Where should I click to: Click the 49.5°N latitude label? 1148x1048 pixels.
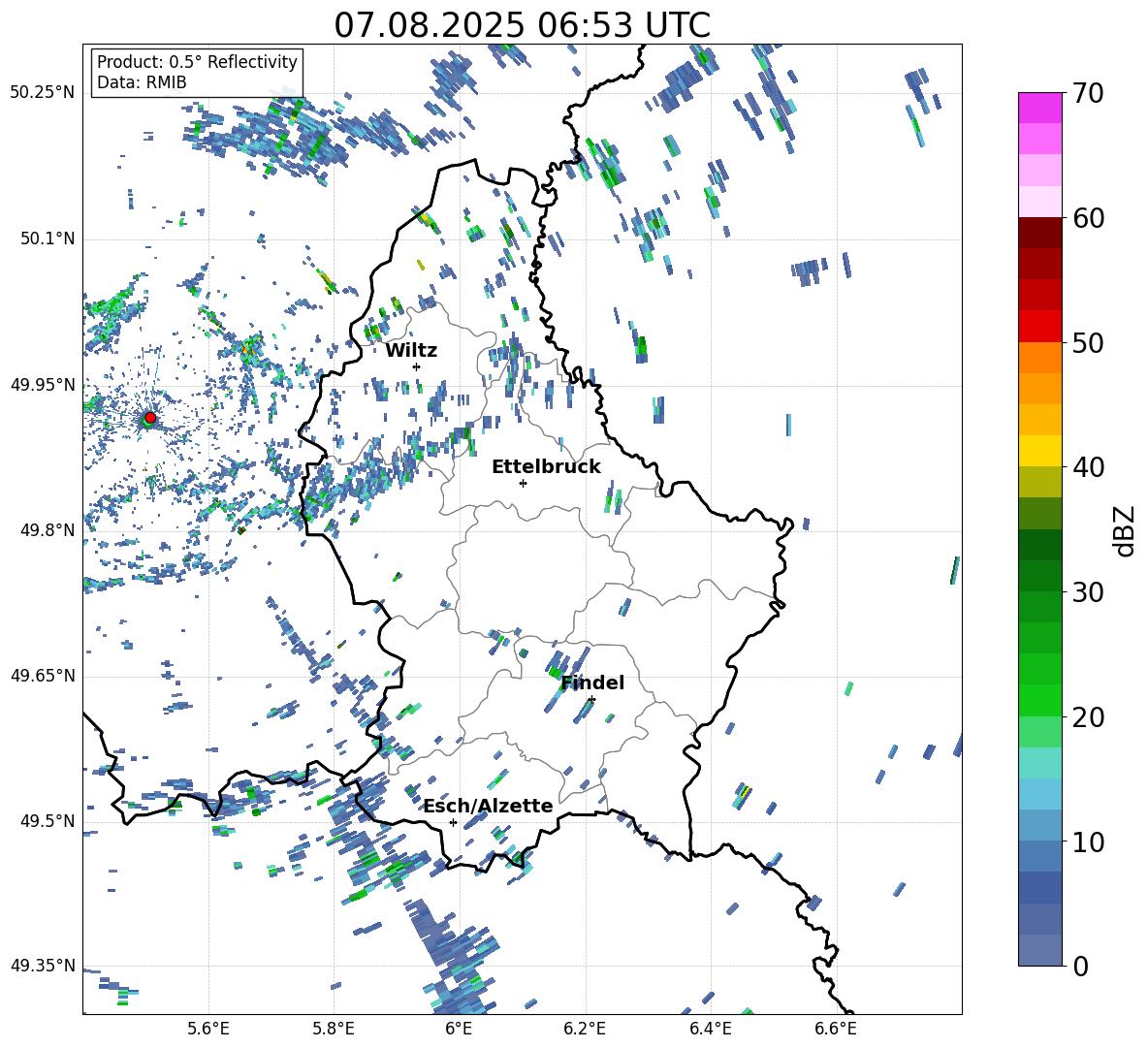pyautogui.click(x=48, y=820)
